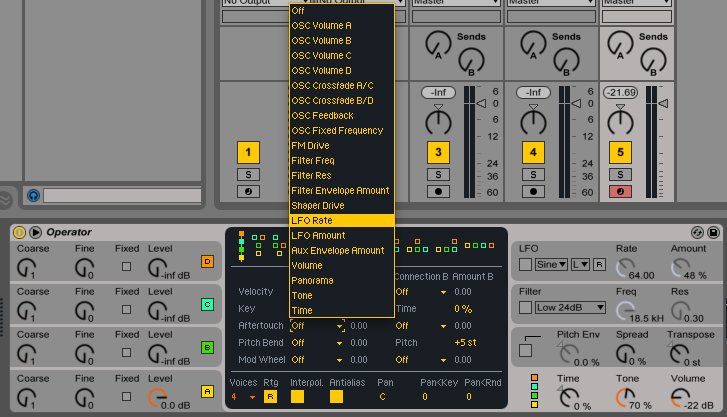This screenshot has height=417, width=727.
Task: Activate track 3 button
Action: point(438,152)
